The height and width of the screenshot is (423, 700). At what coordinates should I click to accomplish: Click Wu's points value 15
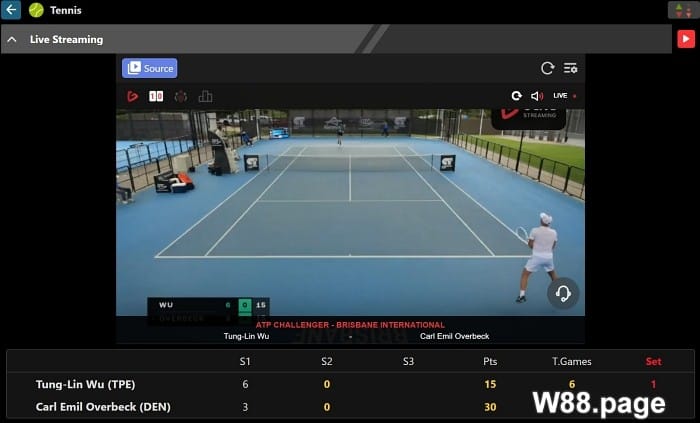click(490, 384)
